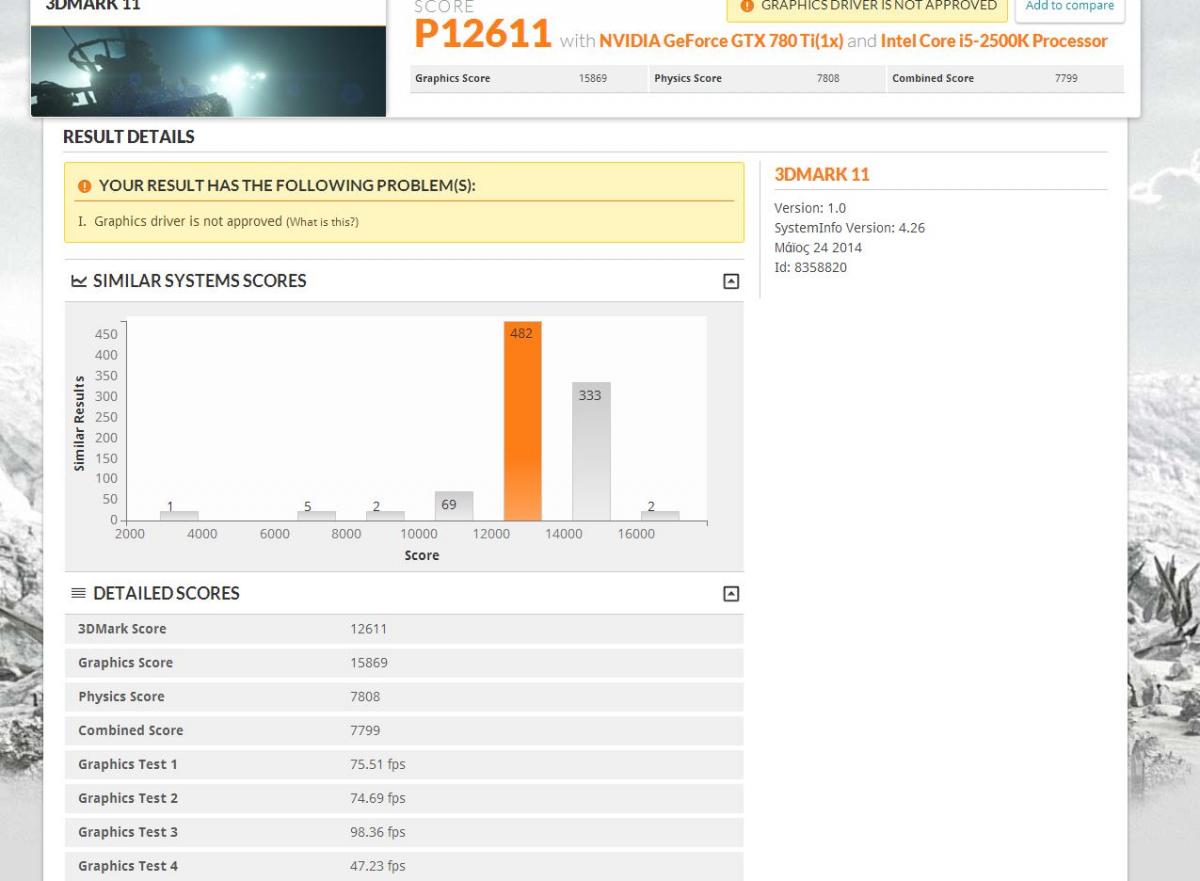The image size is (1200, 881).
Task: Click the list icon beside Detailed Scores
Action: point(79,594)
